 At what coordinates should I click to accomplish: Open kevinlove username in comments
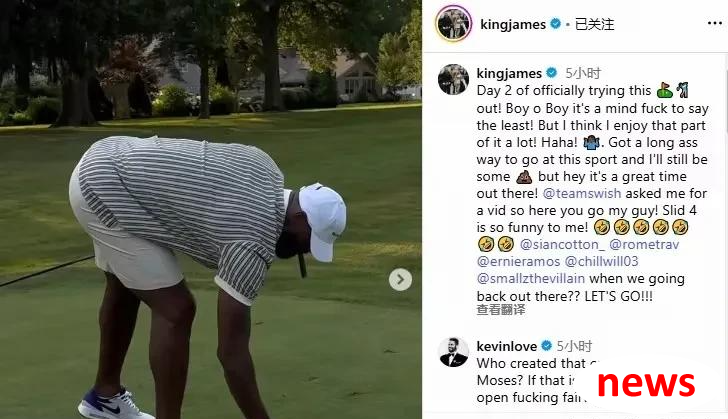pyautogui.click(x=507, y=346)
